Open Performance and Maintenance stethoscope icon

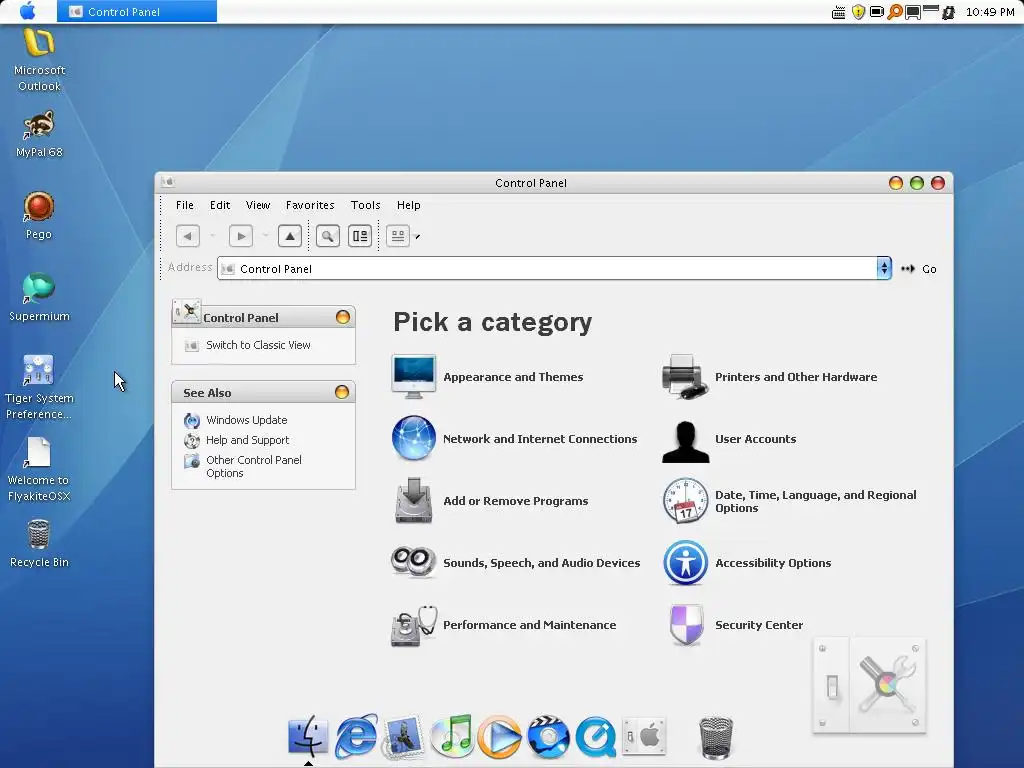tap(413, 625)
